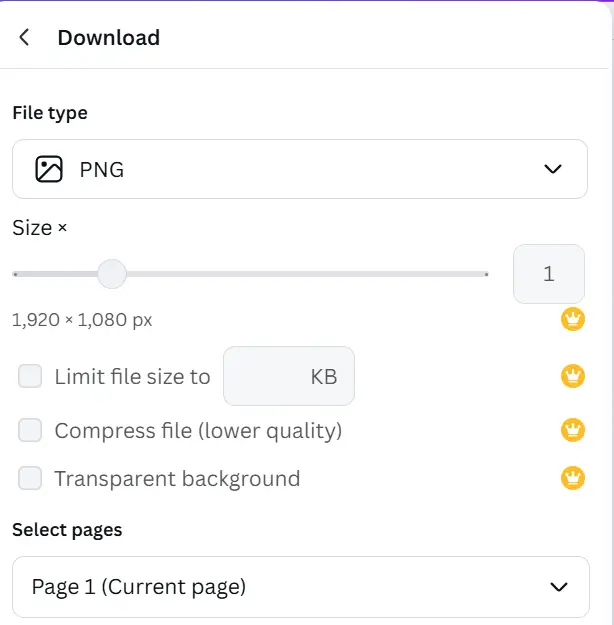Click the crown icon for Limit file size

tap(573, 376)
